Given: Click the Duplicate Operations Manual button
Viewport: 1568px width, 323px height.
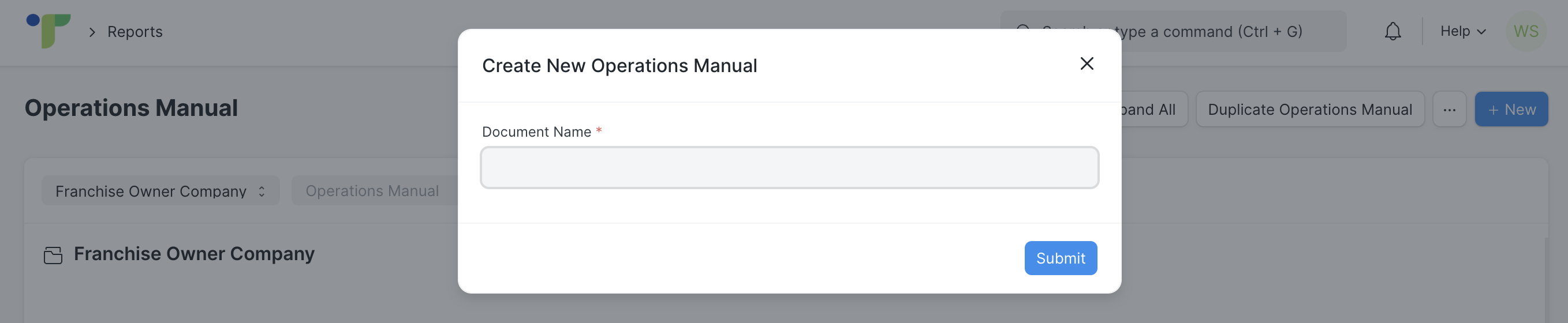Looking at the screenshot, I should (1310, 110).
